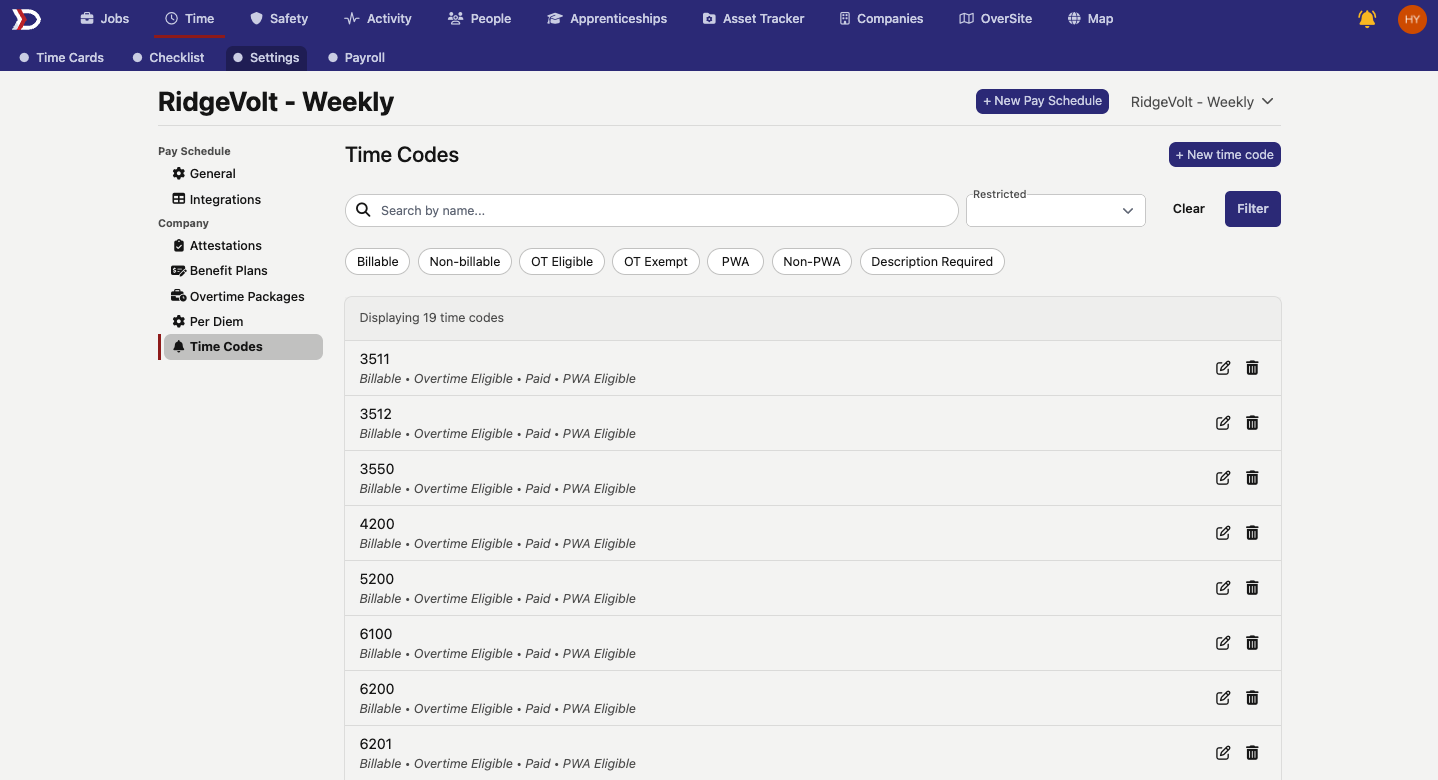The height and width of the screenshot is (780, 1438).
Task: Open the RidgeVolt - Weekly pay schedule selector
Action: (1202, 102)
